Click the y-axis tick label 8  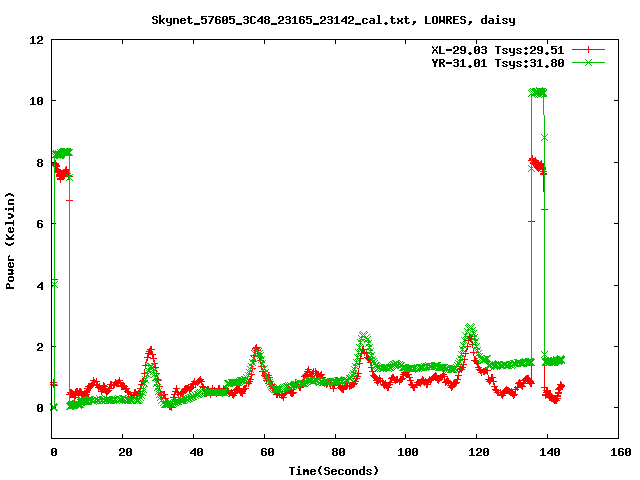40,163
